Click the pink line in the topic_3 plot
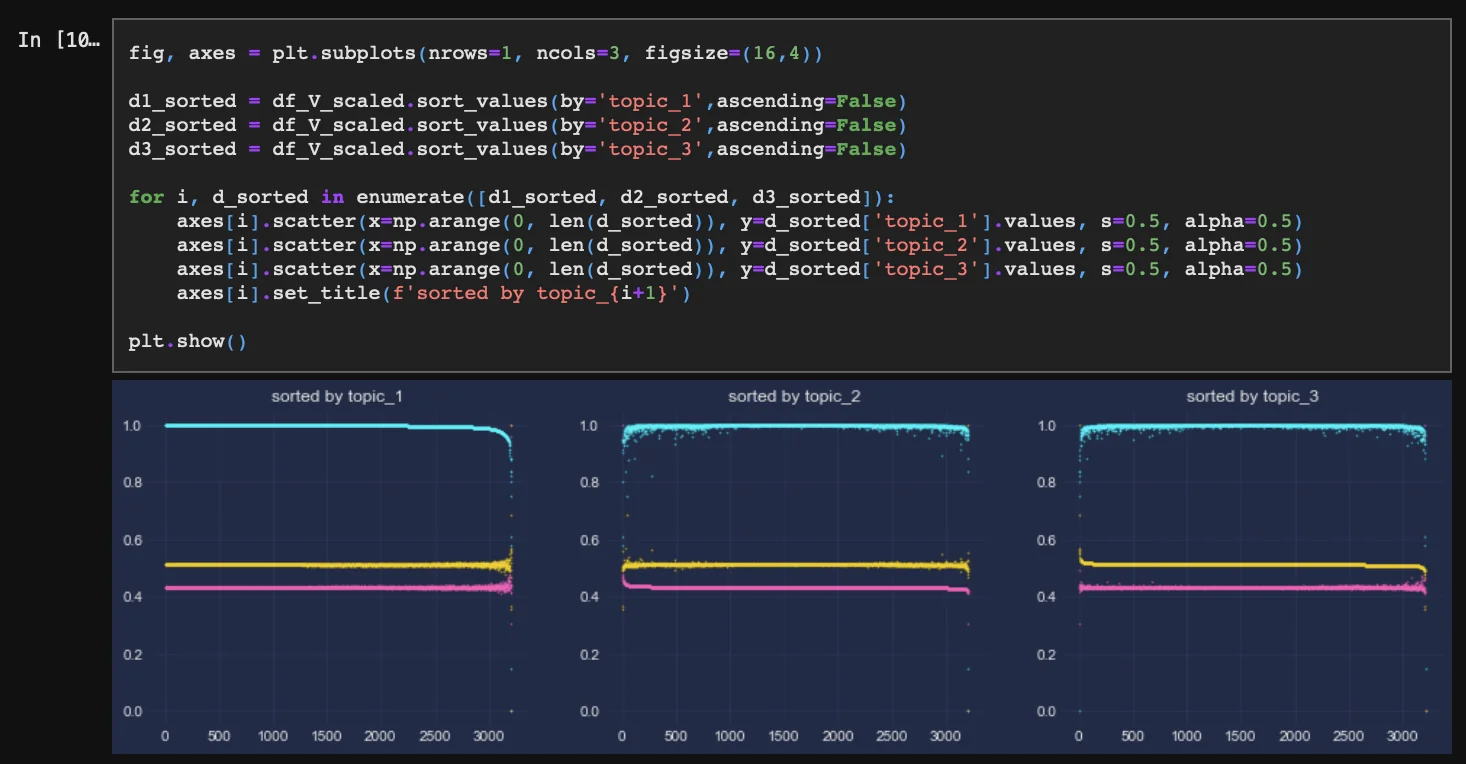This screenshot has width=1466, height=764. pos(1250,588)
